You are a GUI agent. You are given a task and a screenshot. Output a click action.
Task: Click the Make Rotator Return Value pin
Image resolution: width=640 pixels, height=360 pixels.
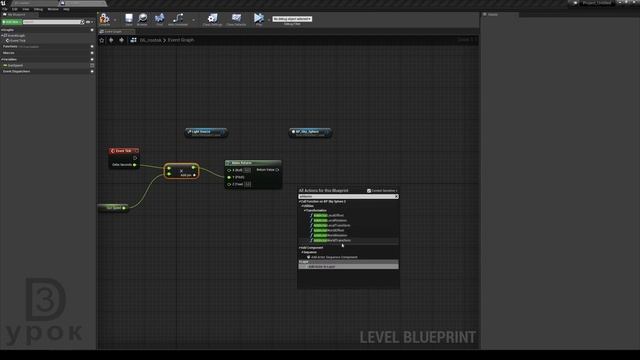(x=277, y=170)
